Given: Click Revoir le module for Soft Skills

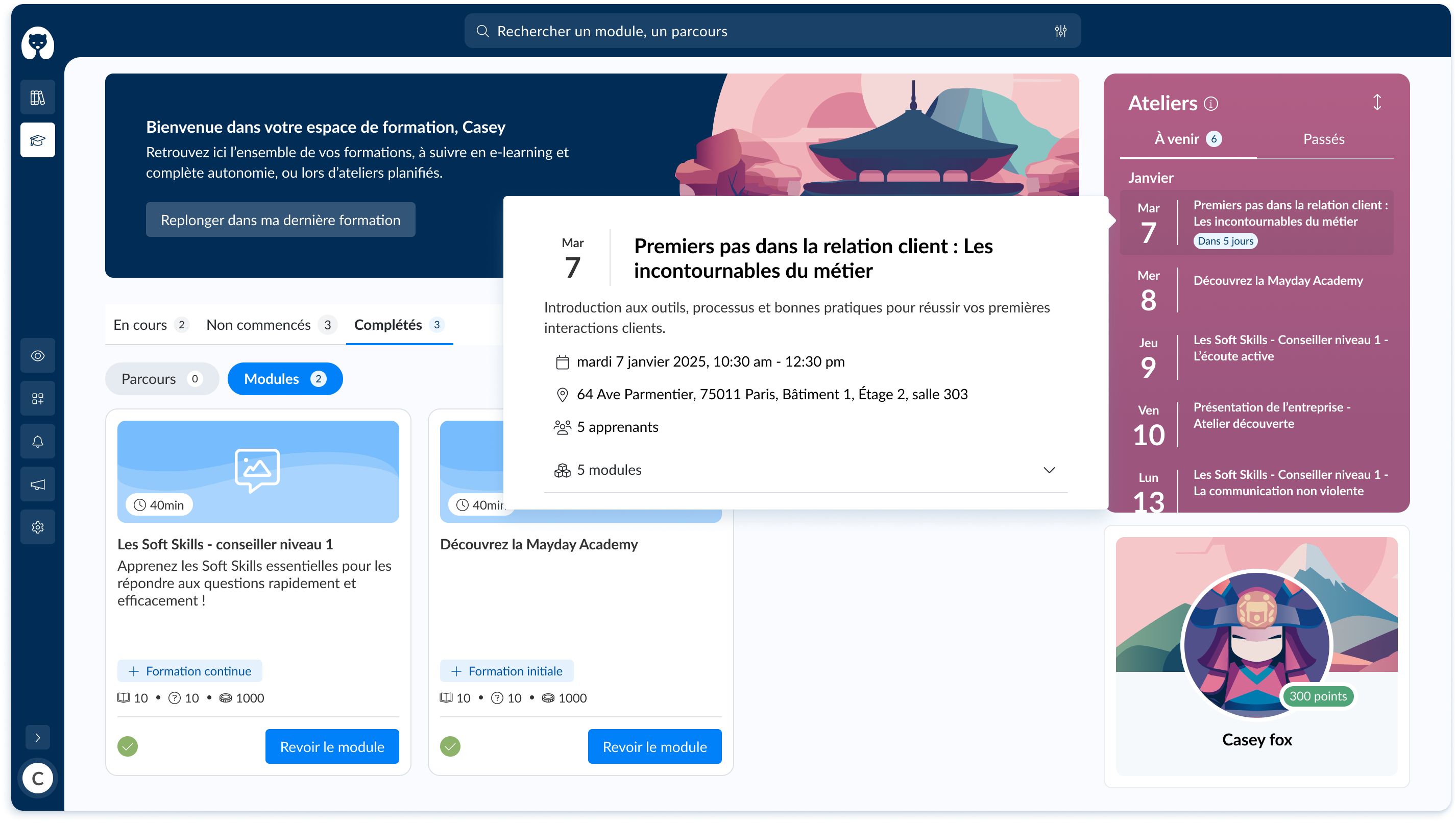Looking at the screenshot, I should pyautogui.click(x=332, y=747).
